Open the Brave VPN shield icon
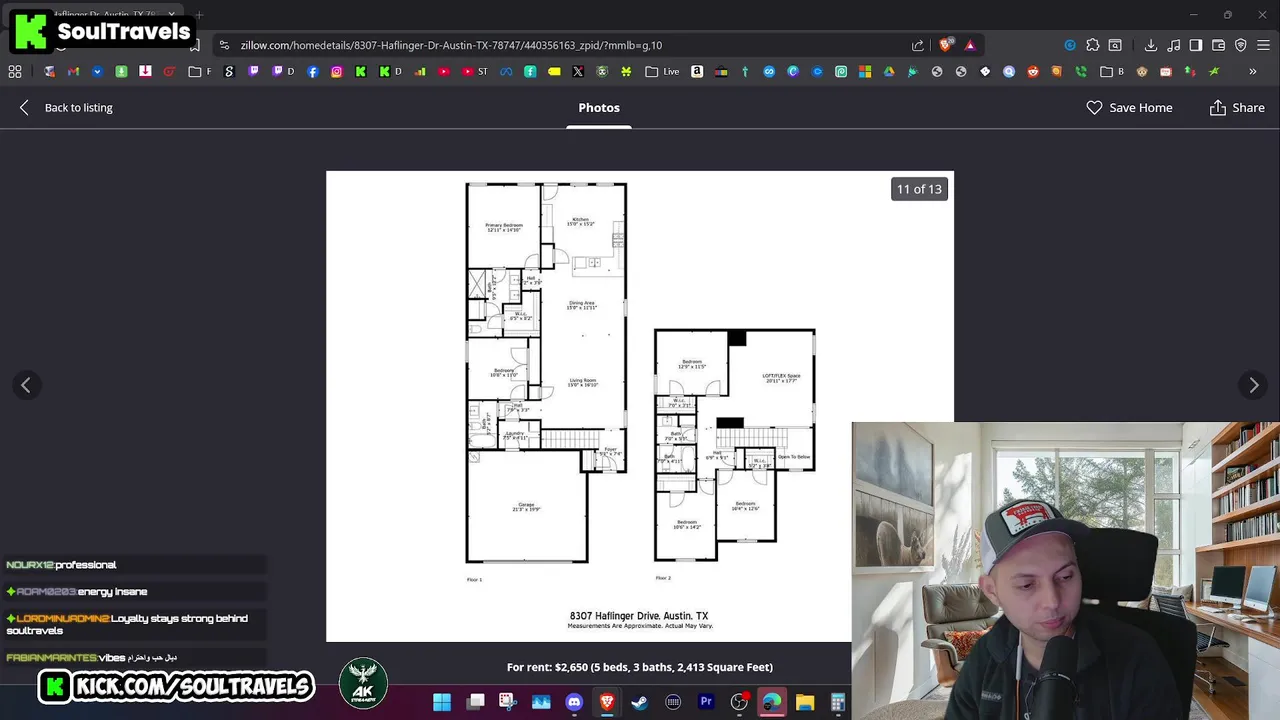The width and height of the screenshot is (1280, 720). (1241, 45)
